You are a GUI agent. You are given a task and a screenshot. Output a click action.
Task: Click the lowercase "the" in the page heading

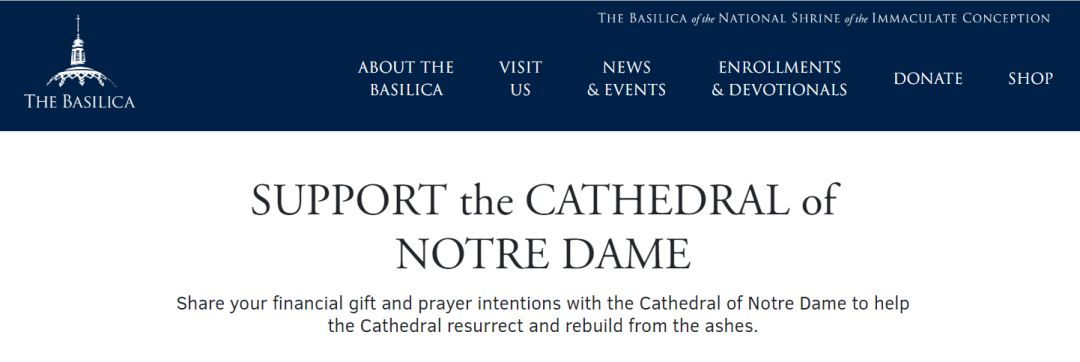pyautogui.click(x=486, y=200)
